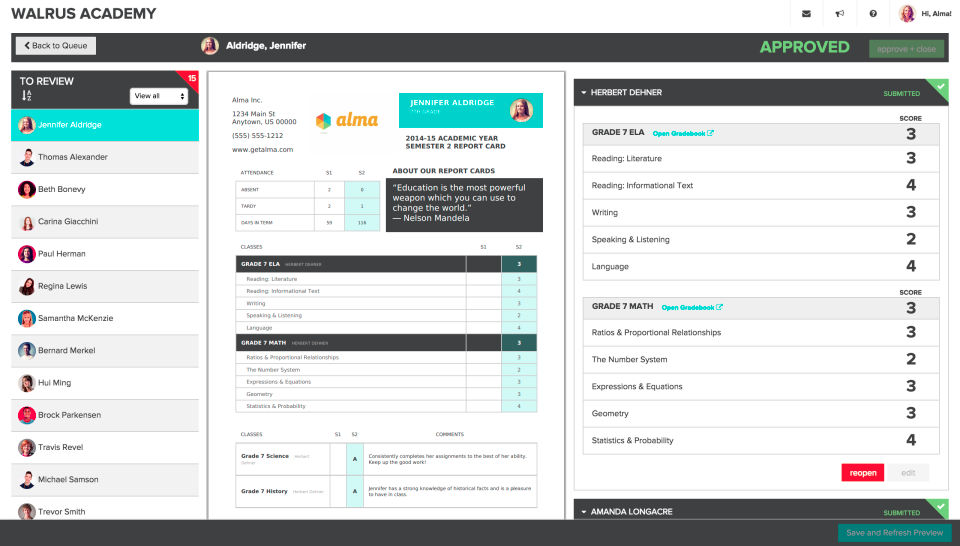Click the Tardy attendance row

coord(307,206)
